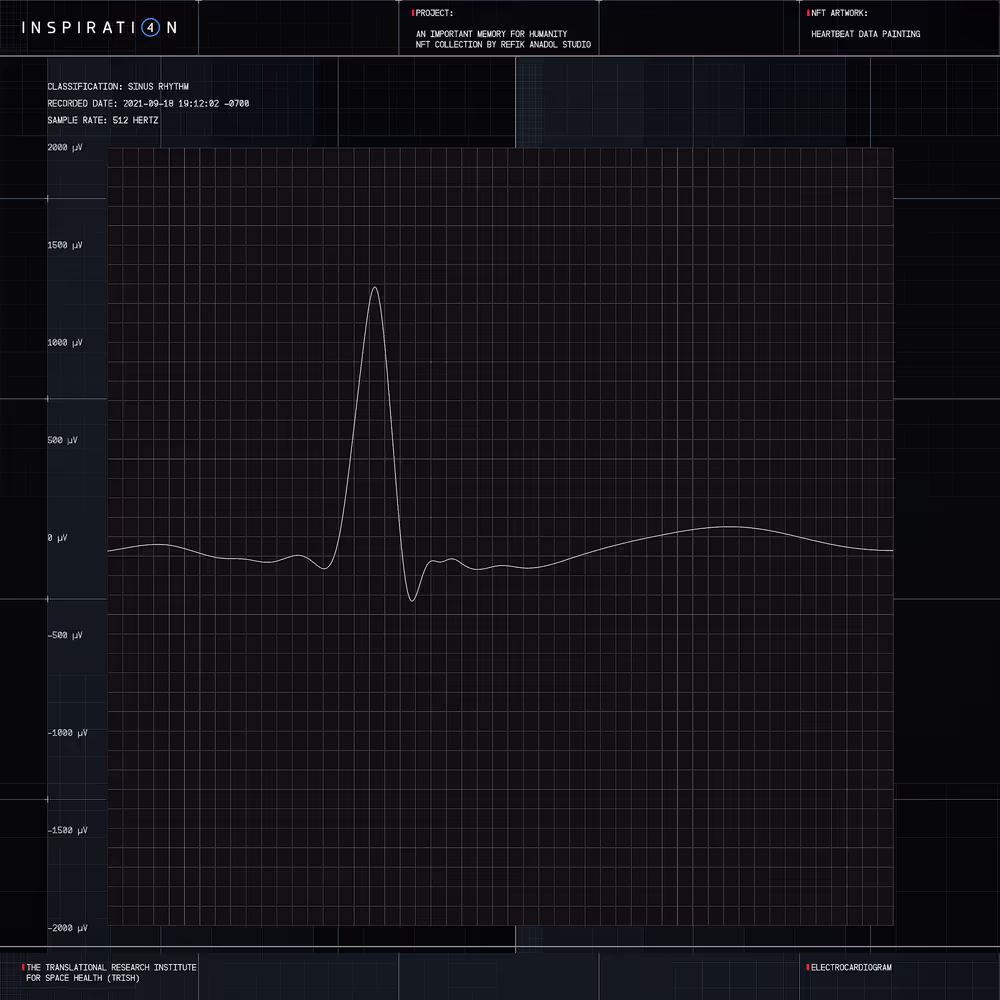Click "SAMPLE RATE: 512 HERTZ" text

pyautogui.click(x=103, y=120)
